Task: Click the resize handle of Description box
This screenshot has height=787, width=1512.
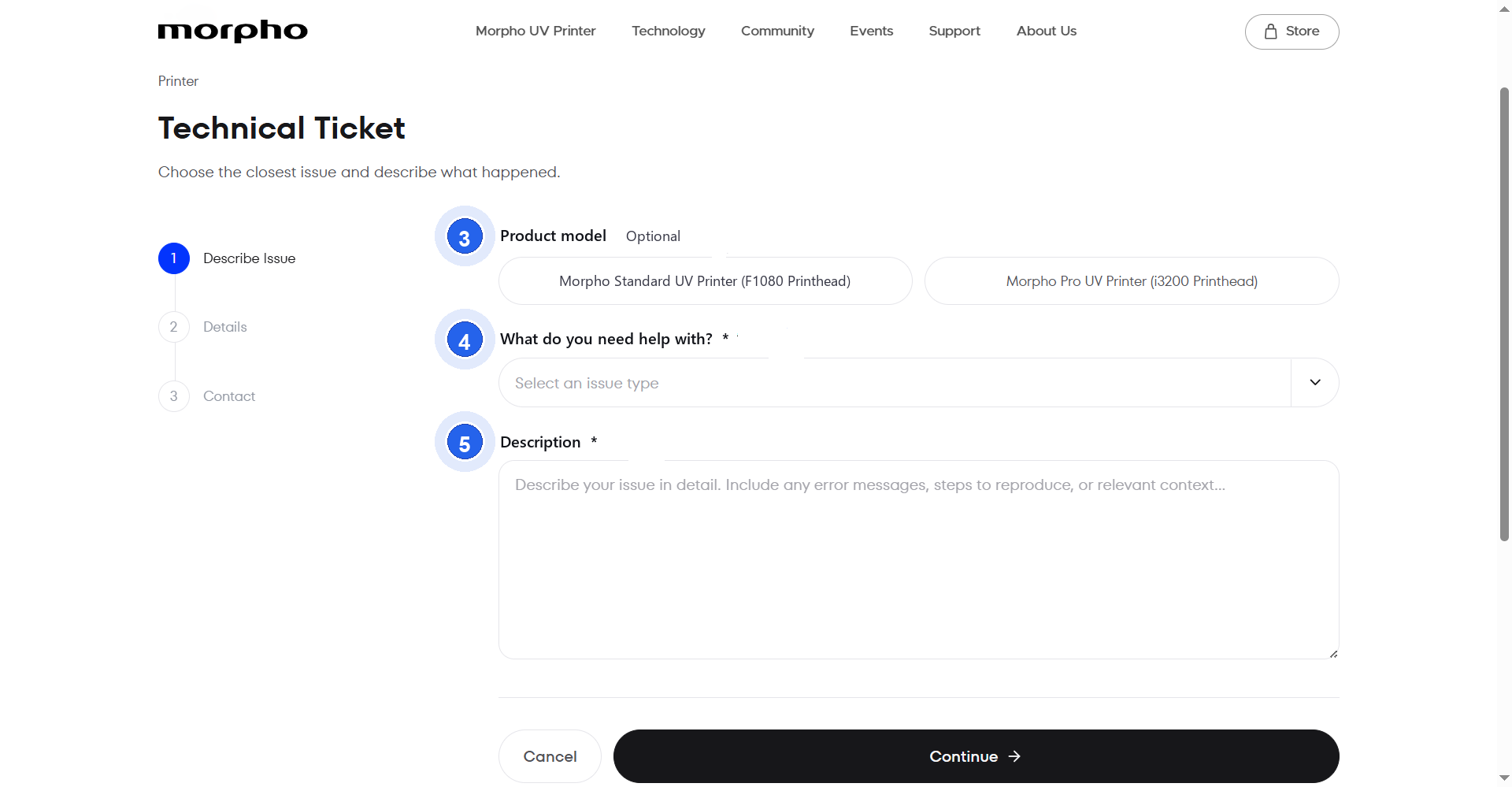Action: point(1333,653)
